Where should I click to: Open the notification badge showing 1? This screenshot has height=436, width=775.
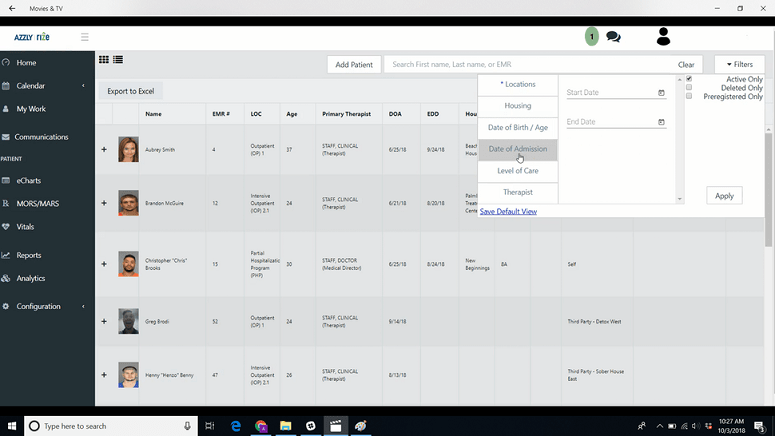pyautogui.click(x=592, y=37)
